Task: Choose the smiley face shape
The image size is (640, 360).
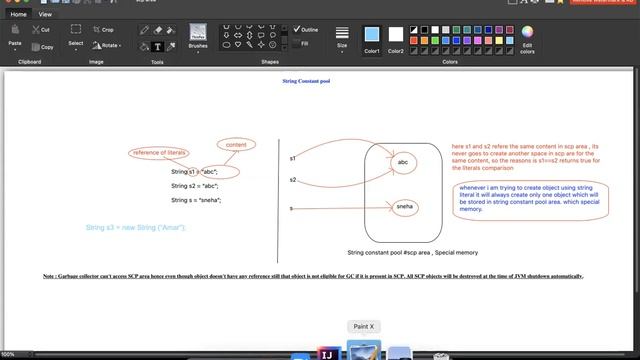Action: click(x=273, y=45)
